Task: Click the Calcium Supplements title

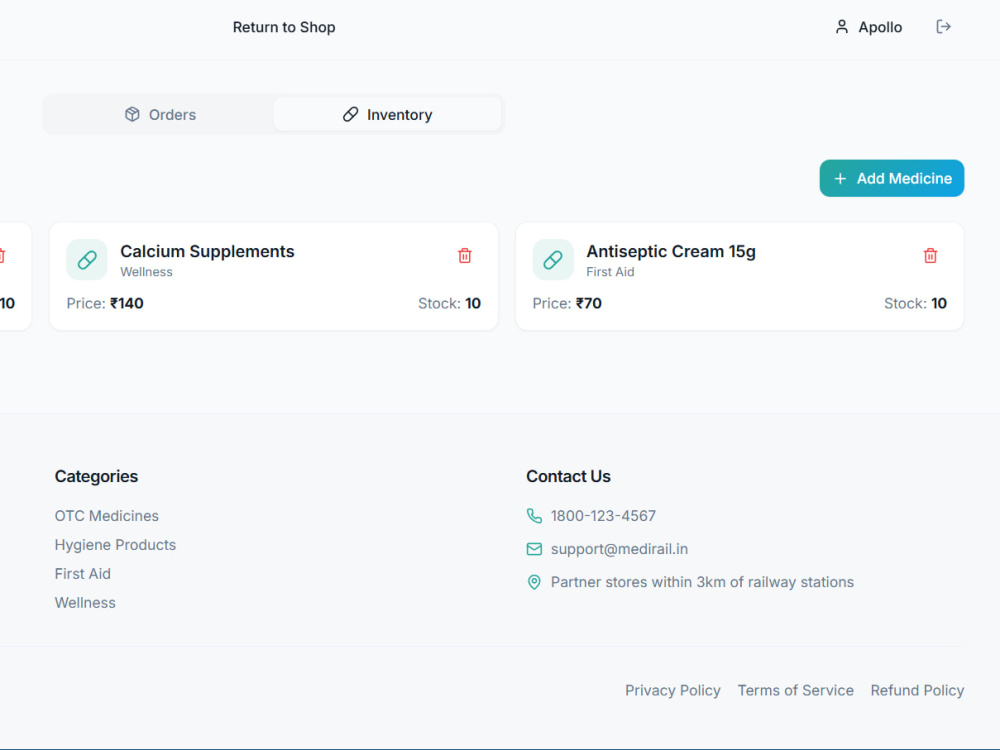Action: [x=207, y=251]
